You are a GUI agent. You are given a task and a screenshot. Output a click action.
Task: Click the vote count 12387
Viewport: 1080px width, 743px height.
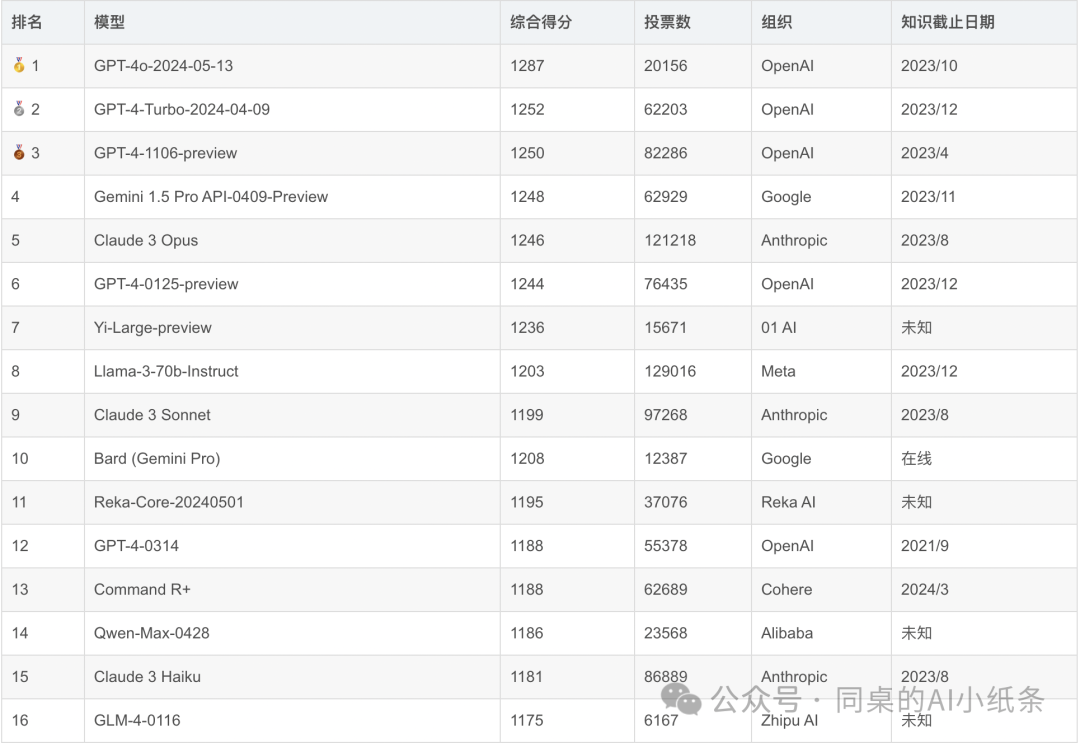point(665,459)
